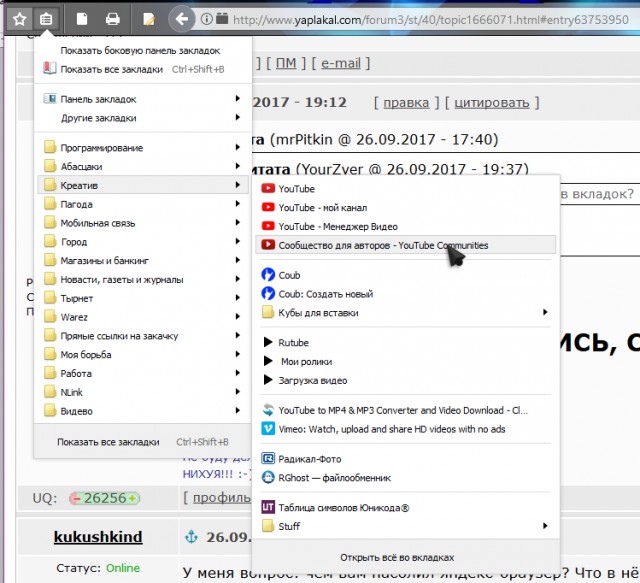The width and height of the screenshot is (640, 583).
Task: Open Coub: Создать новый bookmark
Action: pyautogui.click(x=406, y=294)
